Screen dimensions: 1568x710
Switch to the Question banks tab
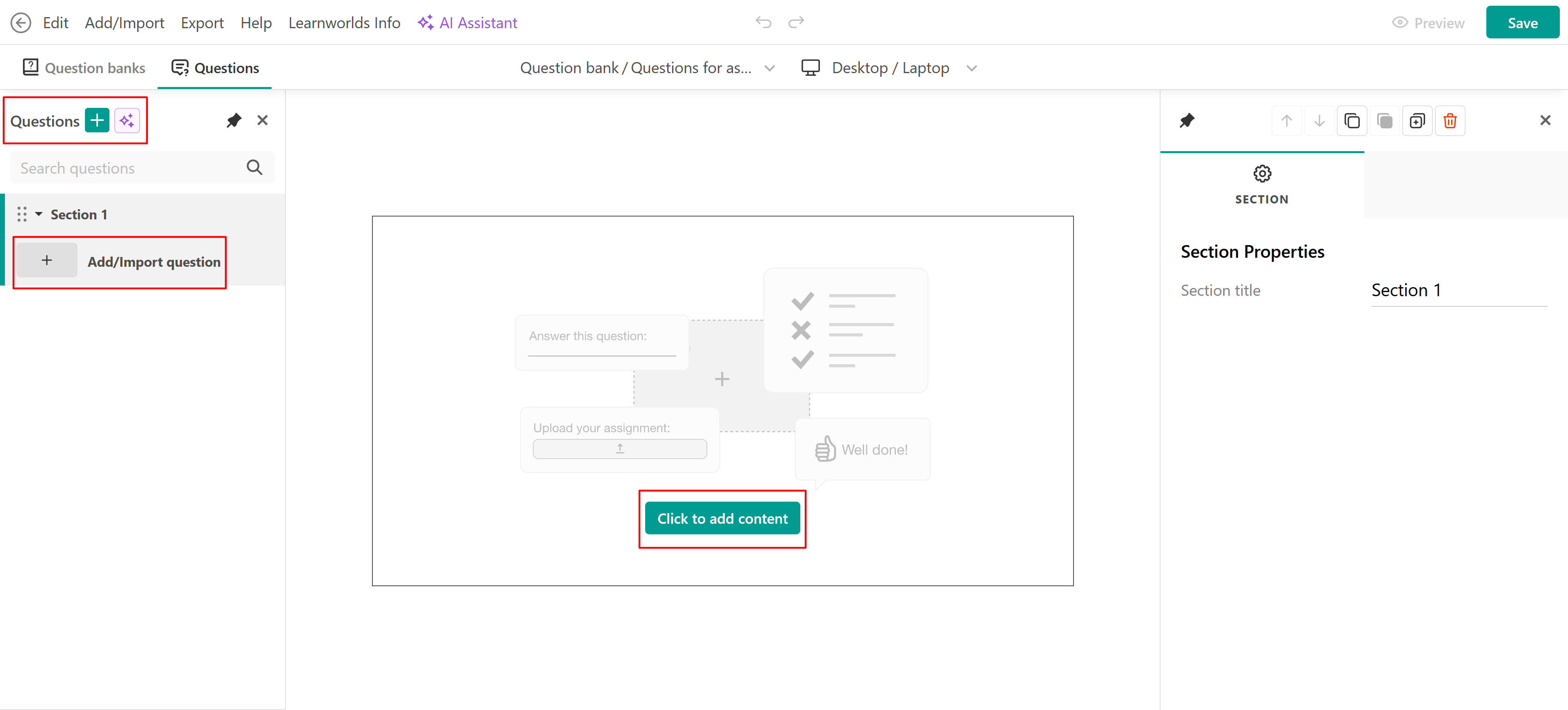click(x=84, y=68)
